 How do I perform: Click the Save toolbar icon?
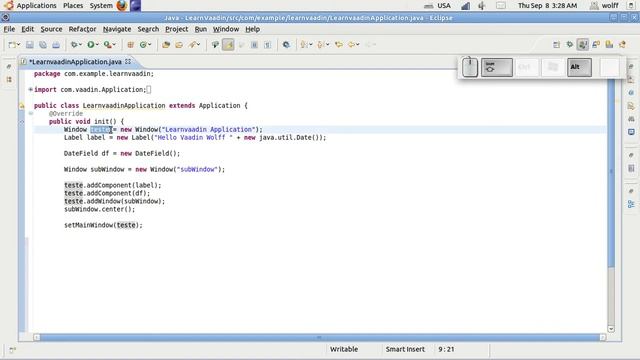point(30,45)
